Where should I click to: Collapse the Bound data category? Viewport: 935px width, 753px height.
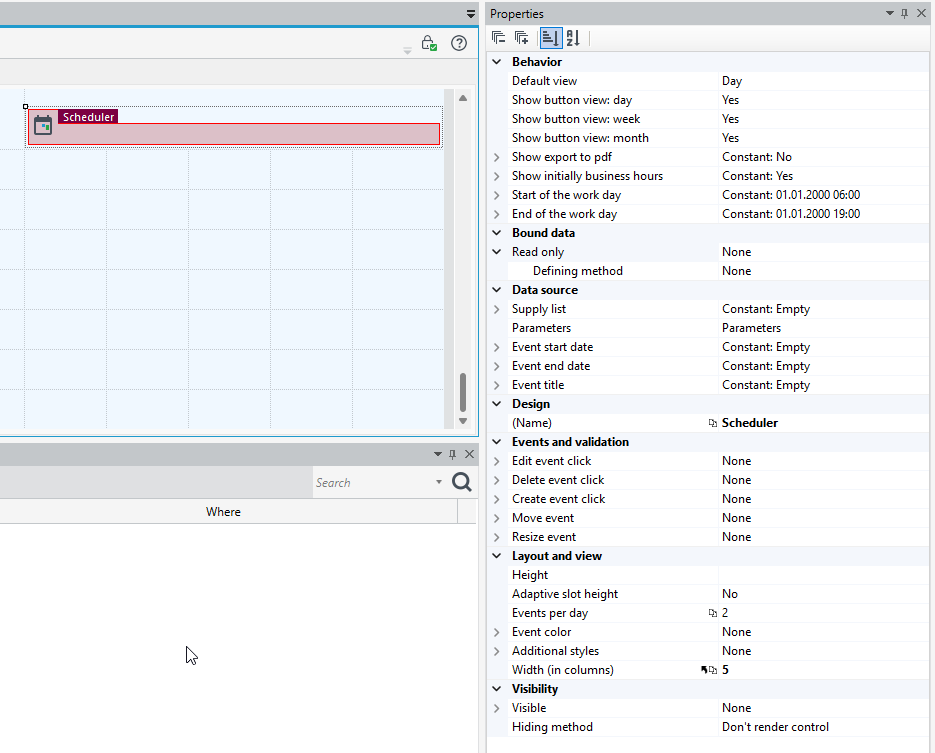coord(497,233)
